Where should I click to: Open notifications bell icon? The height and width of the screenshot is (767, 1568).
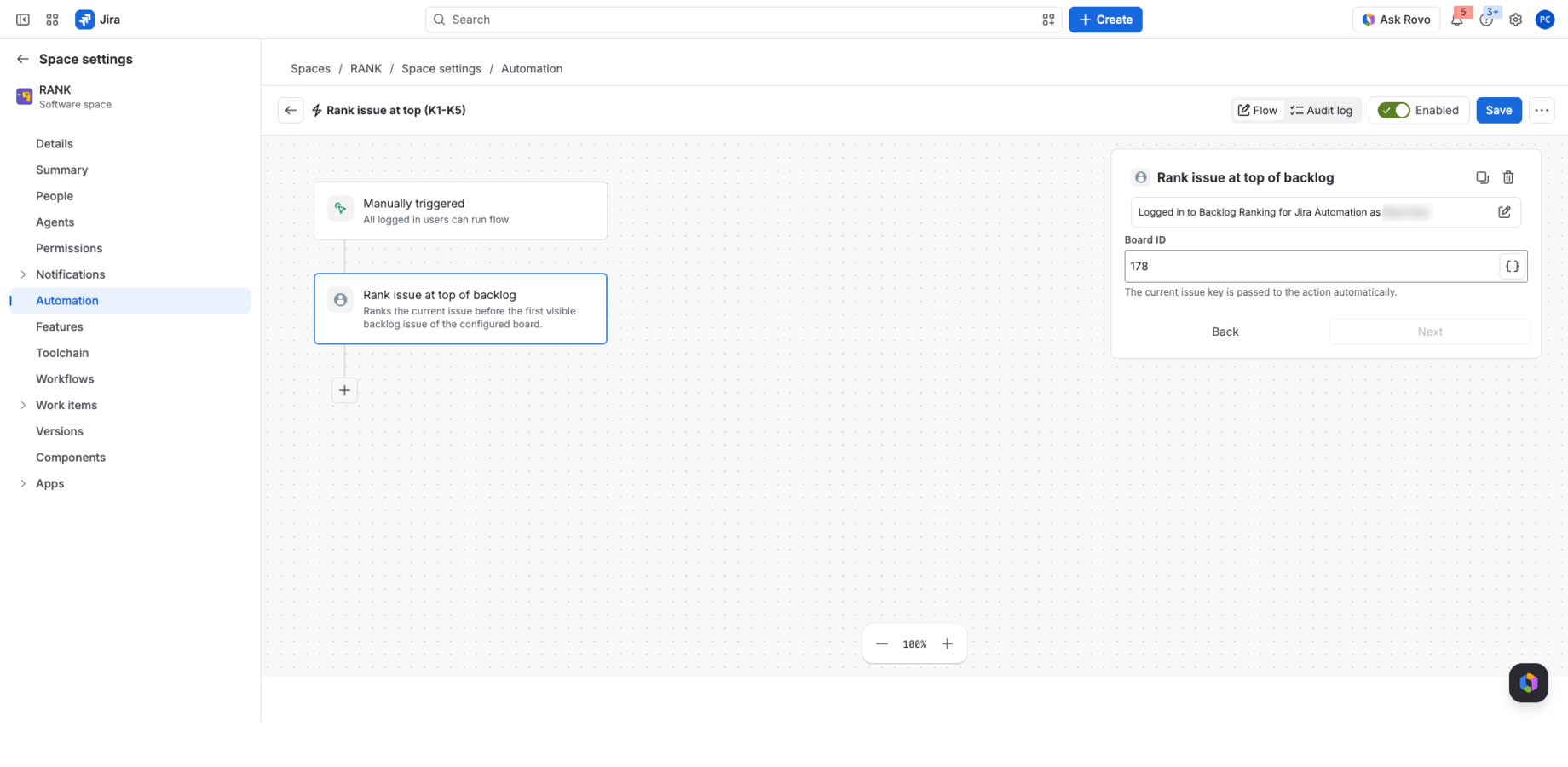pyautogui.click(x=1457, y=20)
